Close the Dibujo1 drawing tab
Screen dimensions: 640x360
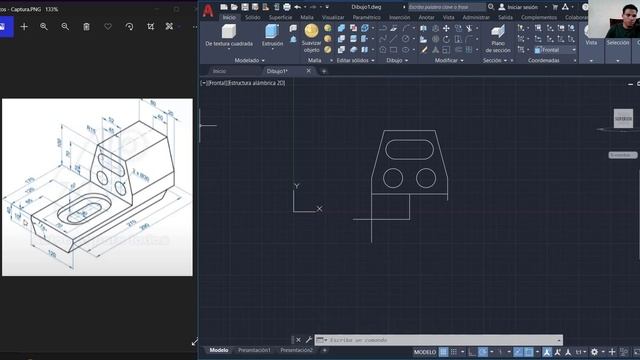coord(309,71)
